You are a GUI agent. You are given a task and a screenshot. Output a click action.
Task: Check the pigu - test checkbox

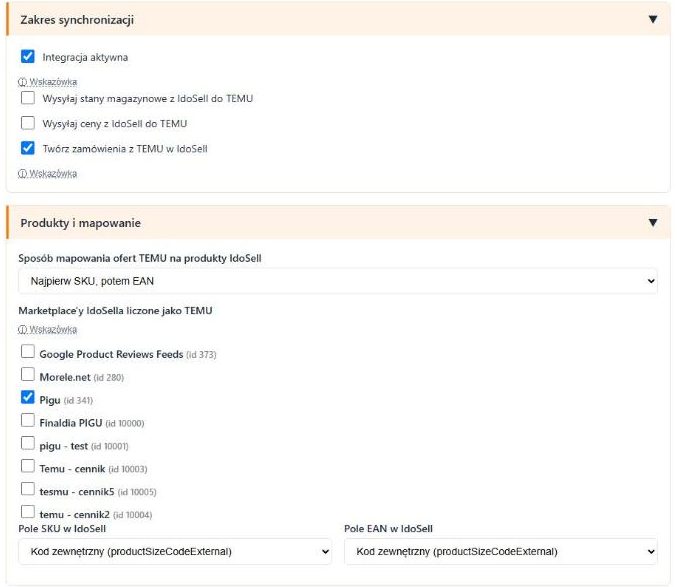tap(28, 443)
